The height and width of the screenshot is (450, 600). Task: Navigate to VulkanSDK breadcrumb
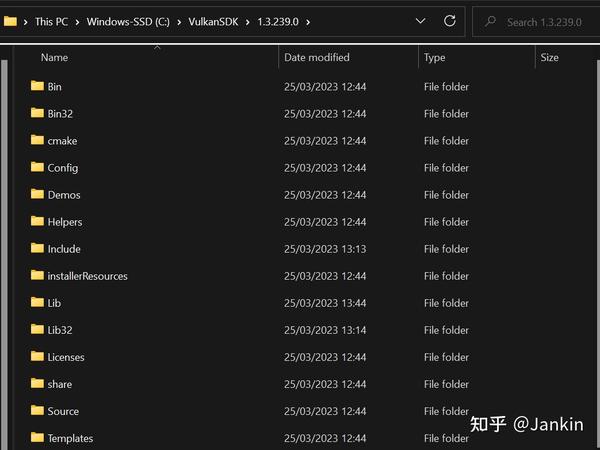point(213,22)
